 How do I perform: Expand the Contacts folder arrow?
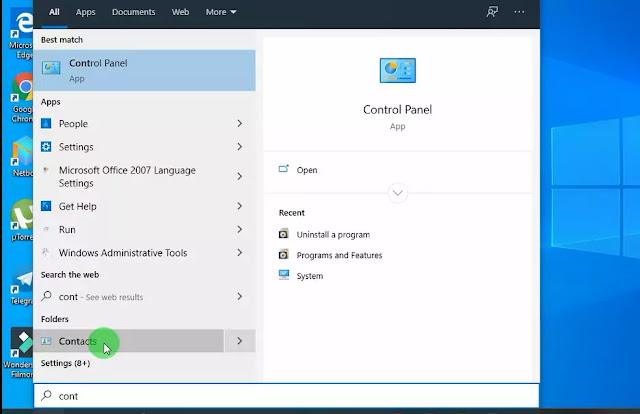240,341
